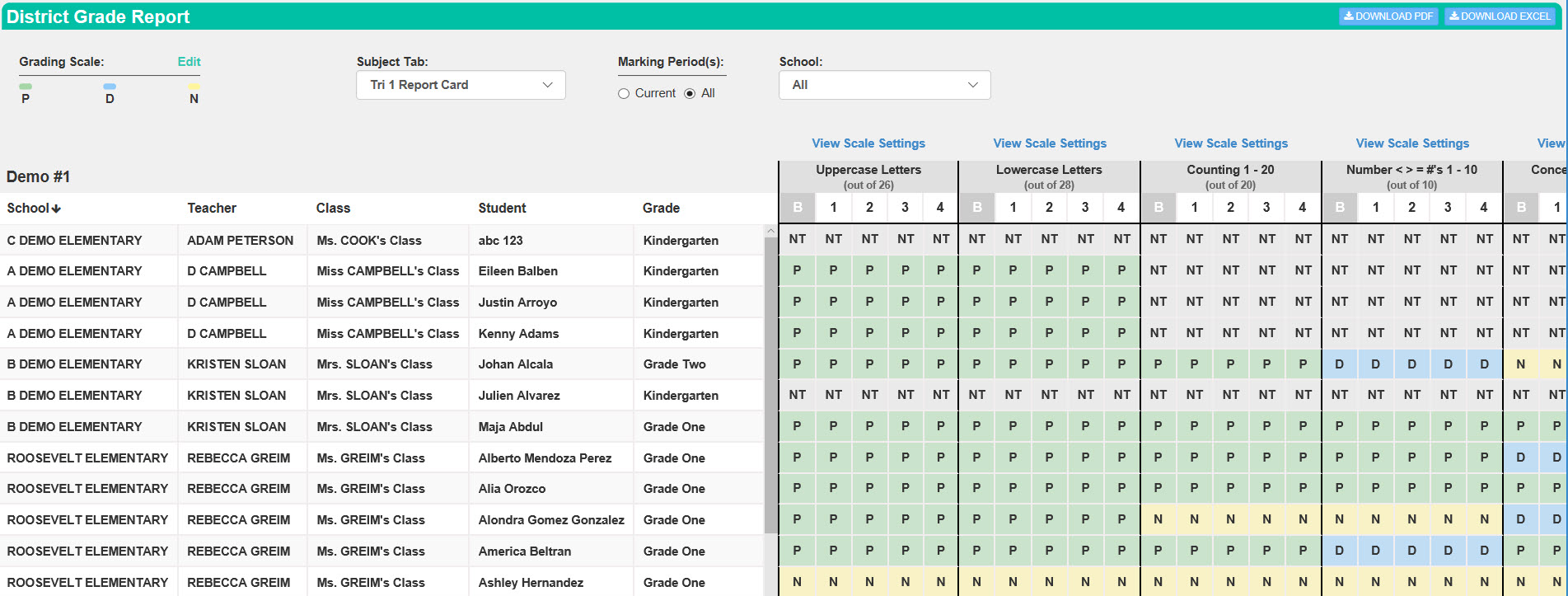Click student name Alondra Gomez Gonzalez
The width and height of the screenshot is (1568, 596).
[551, 520]
